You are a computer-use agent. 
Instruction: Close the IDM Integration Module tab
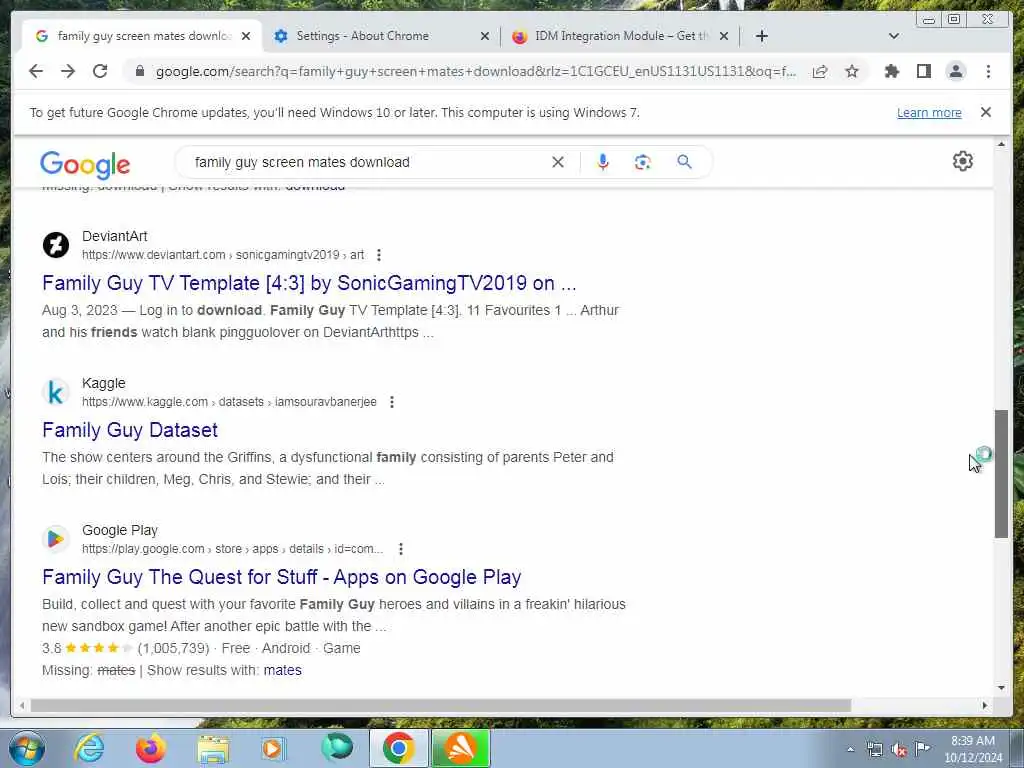tap(724, 36)
